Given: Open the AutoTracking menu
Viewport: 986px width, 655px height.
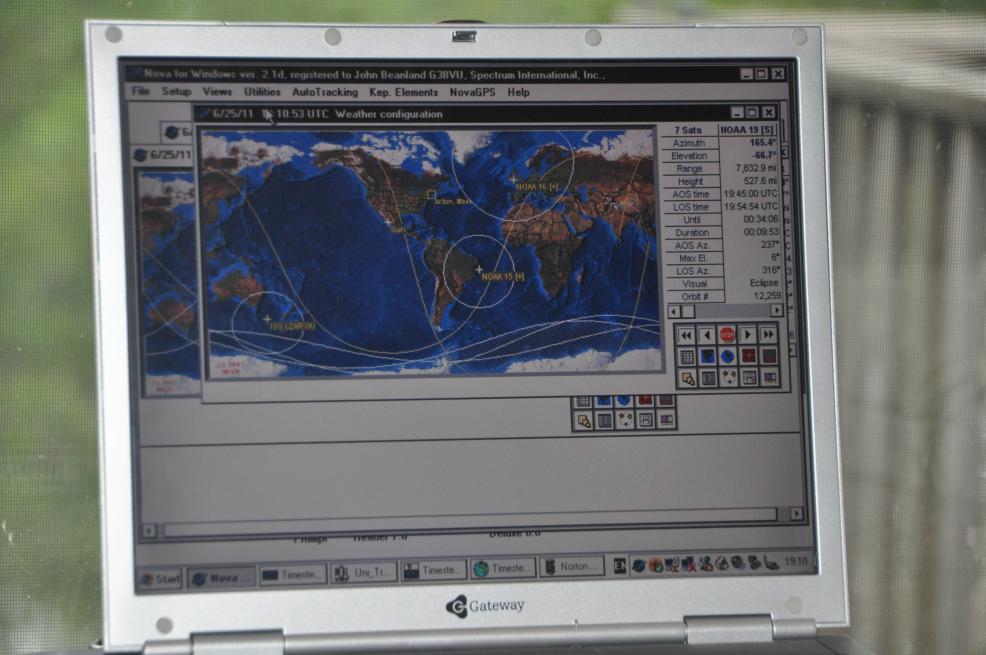Looking at the screenshot, I should click(x=324, y=92).
